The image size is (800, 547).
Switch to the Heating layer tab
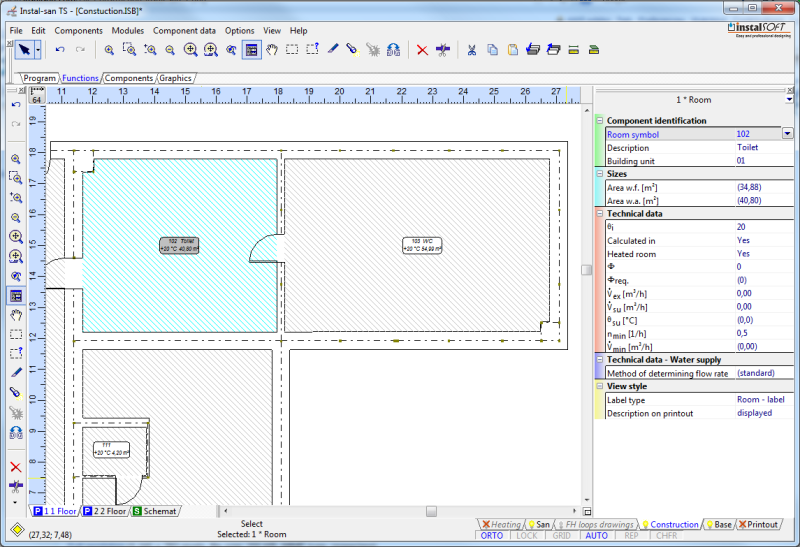[x=502, y=525]
